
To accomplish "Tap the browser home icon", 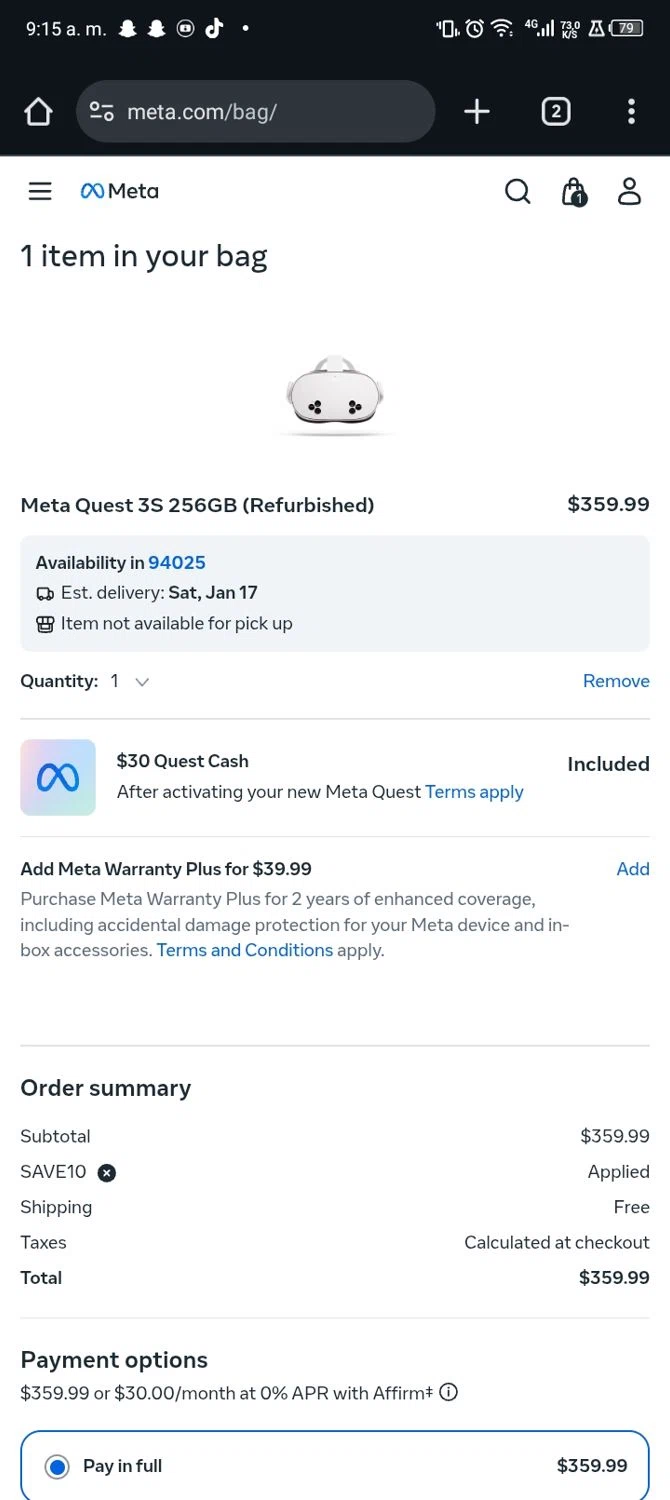I will pyautogui.click(x=38, y=112).
